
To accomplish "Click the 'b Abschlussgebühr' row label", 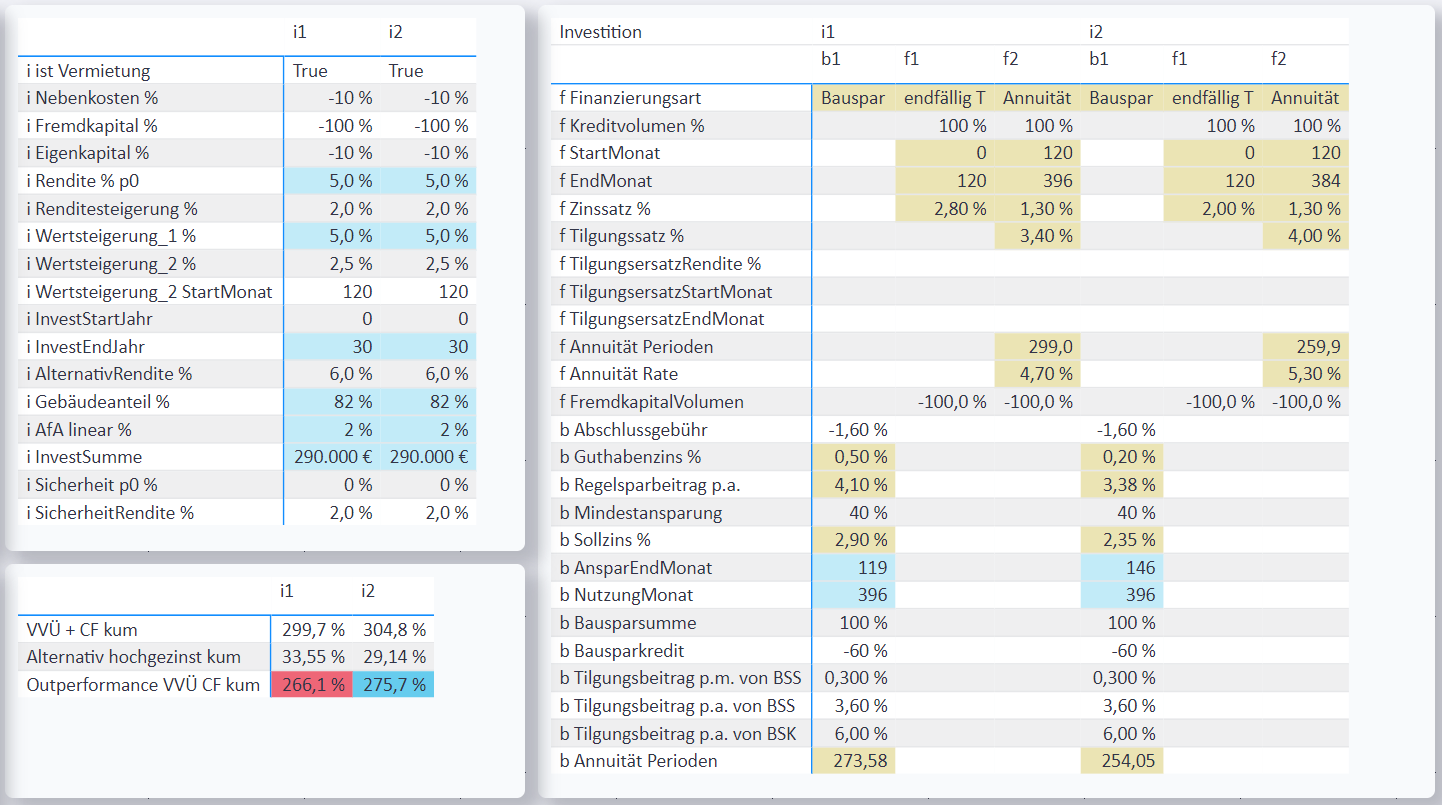I will [634, 430].
